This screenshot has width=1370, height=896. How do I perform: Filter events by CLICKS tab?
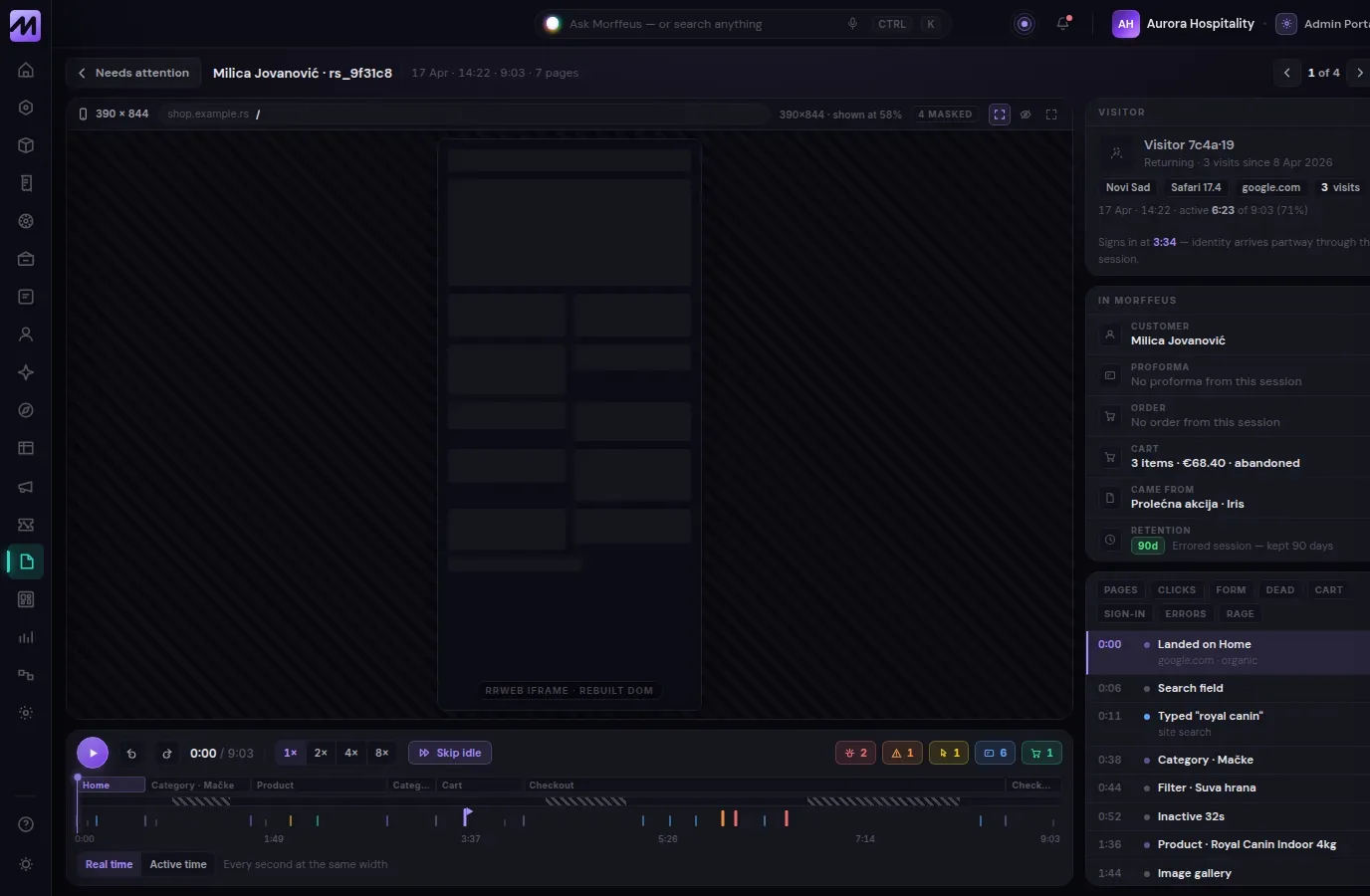[1177, 590]
